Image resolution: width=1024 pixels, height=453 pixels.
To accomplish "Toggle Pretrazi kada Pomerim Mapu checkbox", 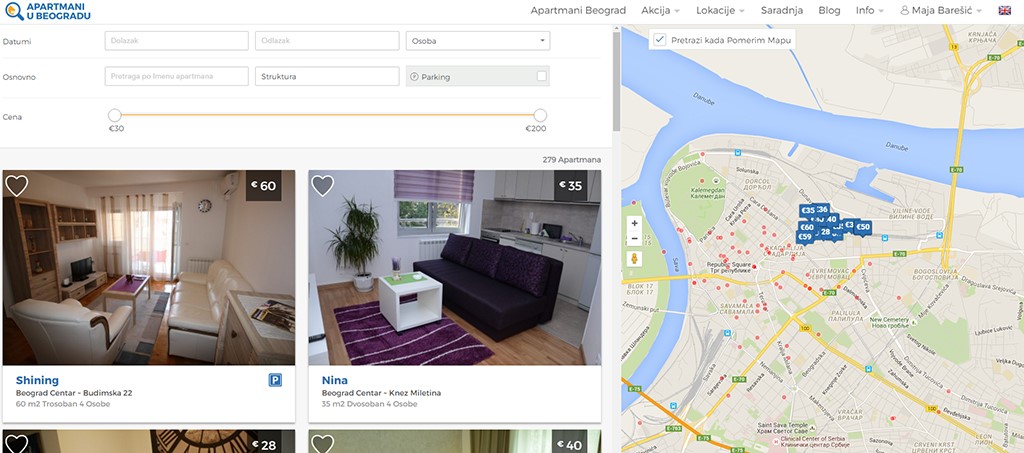I will [660, 40].
